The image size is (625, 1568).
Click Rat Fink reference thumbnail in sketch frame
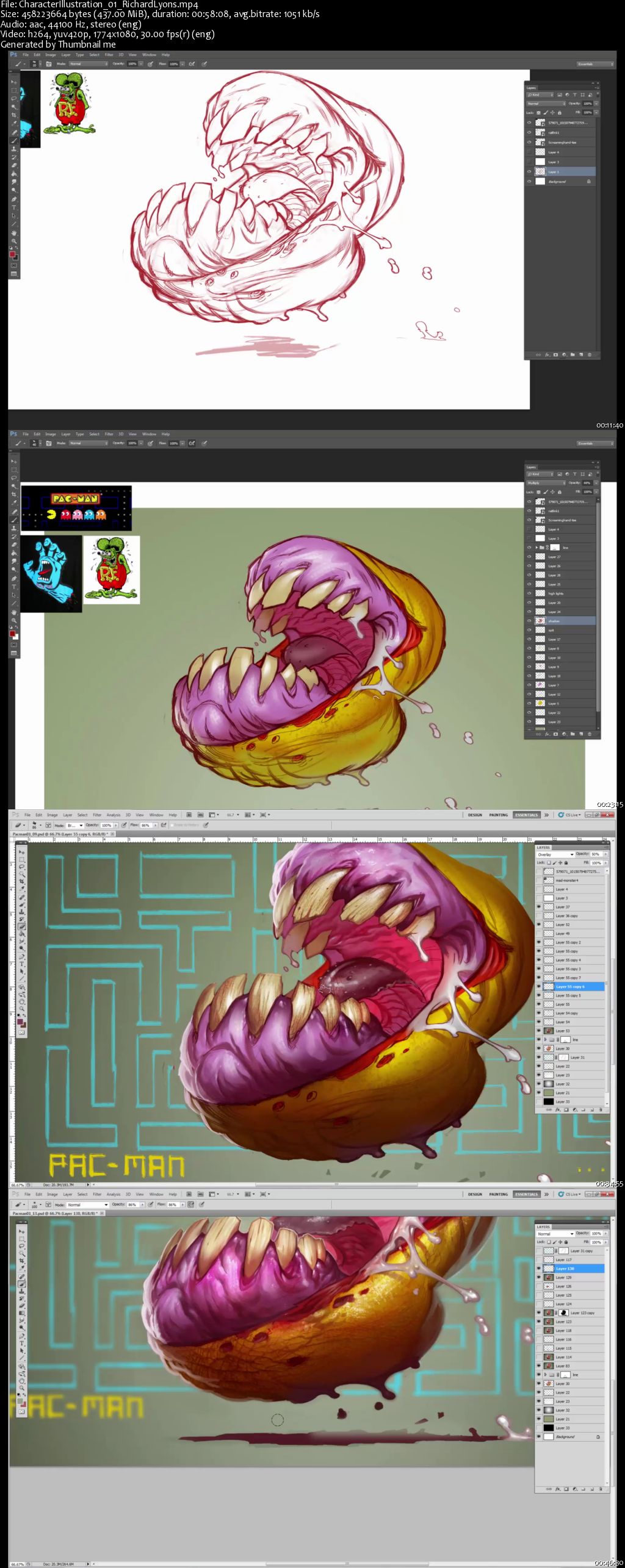pyautogui.click(x=69, y=103)
